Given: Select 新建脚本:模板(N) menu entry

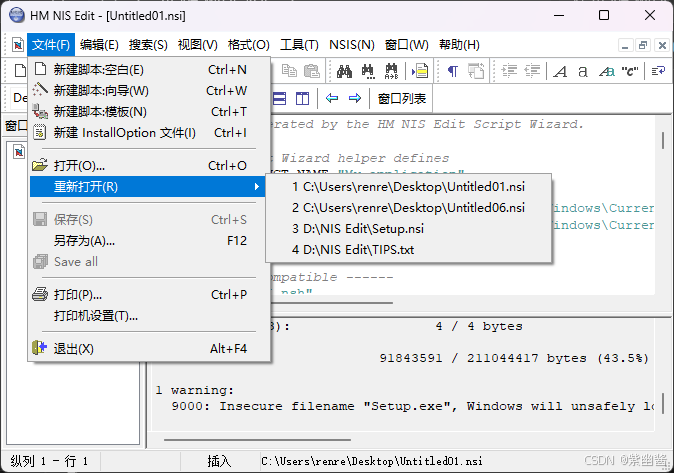Looking at the screenshot, I should (x=149, y=112).
